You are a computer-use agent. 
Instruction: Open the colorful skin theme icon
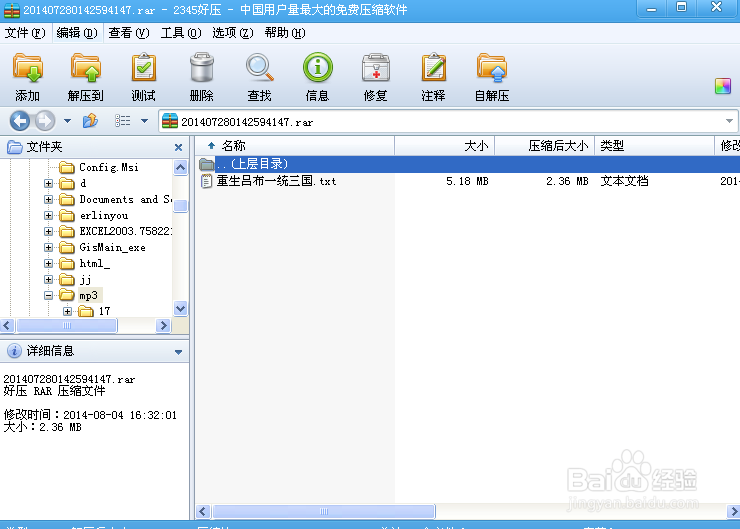[x=723, y=86]
